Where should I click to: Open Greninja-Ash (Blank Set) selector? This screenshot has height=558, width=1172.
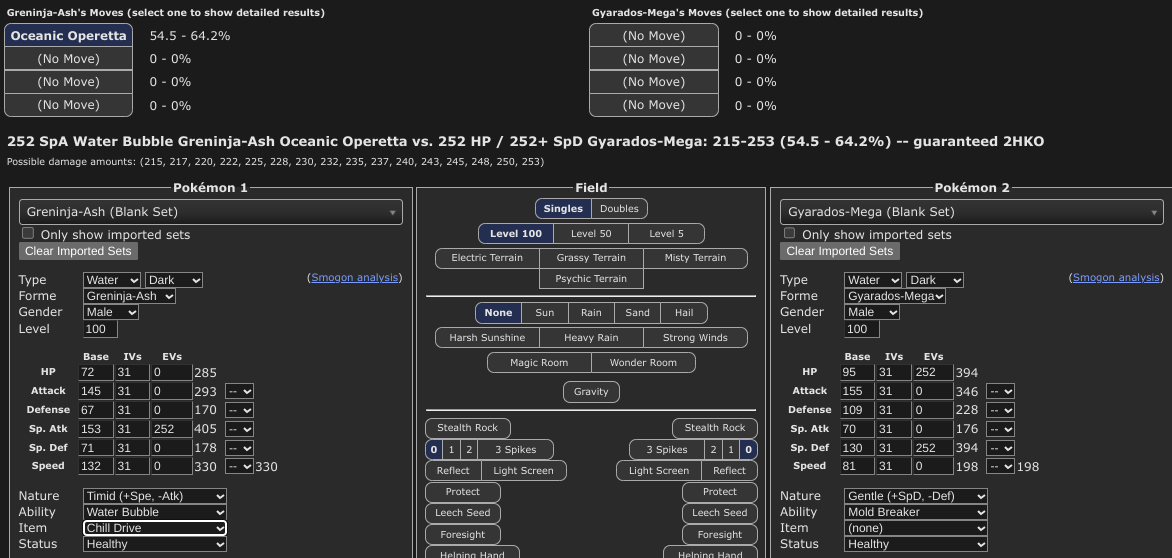coord(211,212)
